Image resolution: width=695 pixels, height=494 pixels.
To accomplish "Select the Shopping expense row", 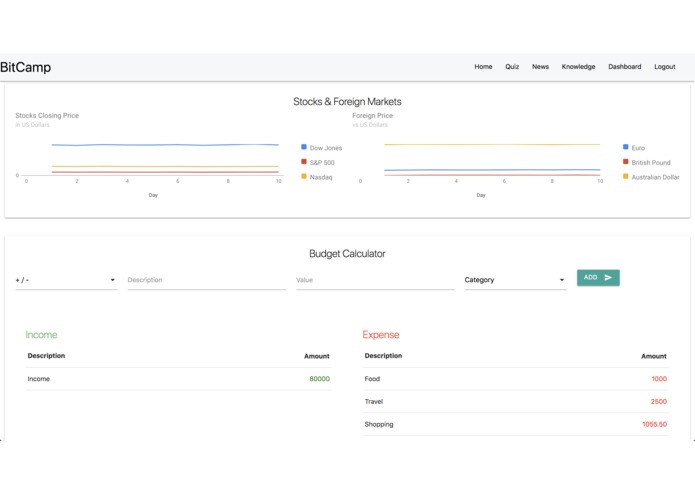I will [515, 424].
